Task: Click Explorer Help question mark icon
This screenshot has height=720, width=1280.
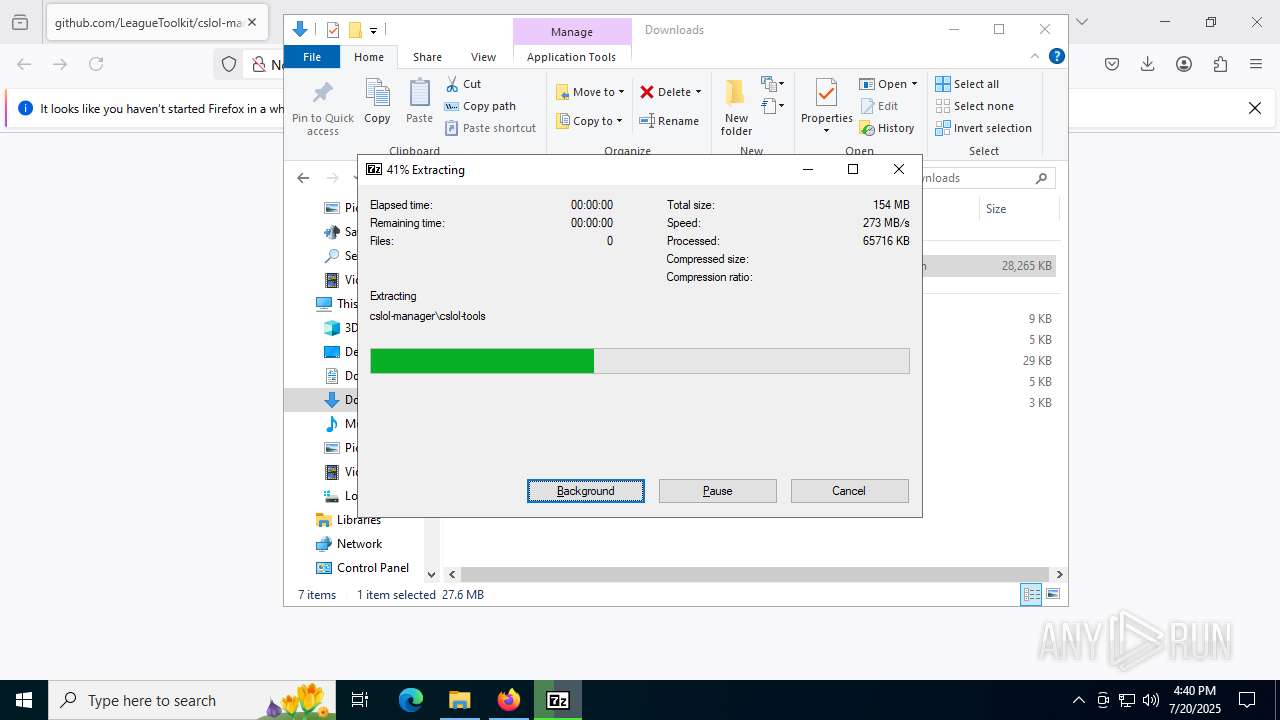Action: [x=1056, y=57]
